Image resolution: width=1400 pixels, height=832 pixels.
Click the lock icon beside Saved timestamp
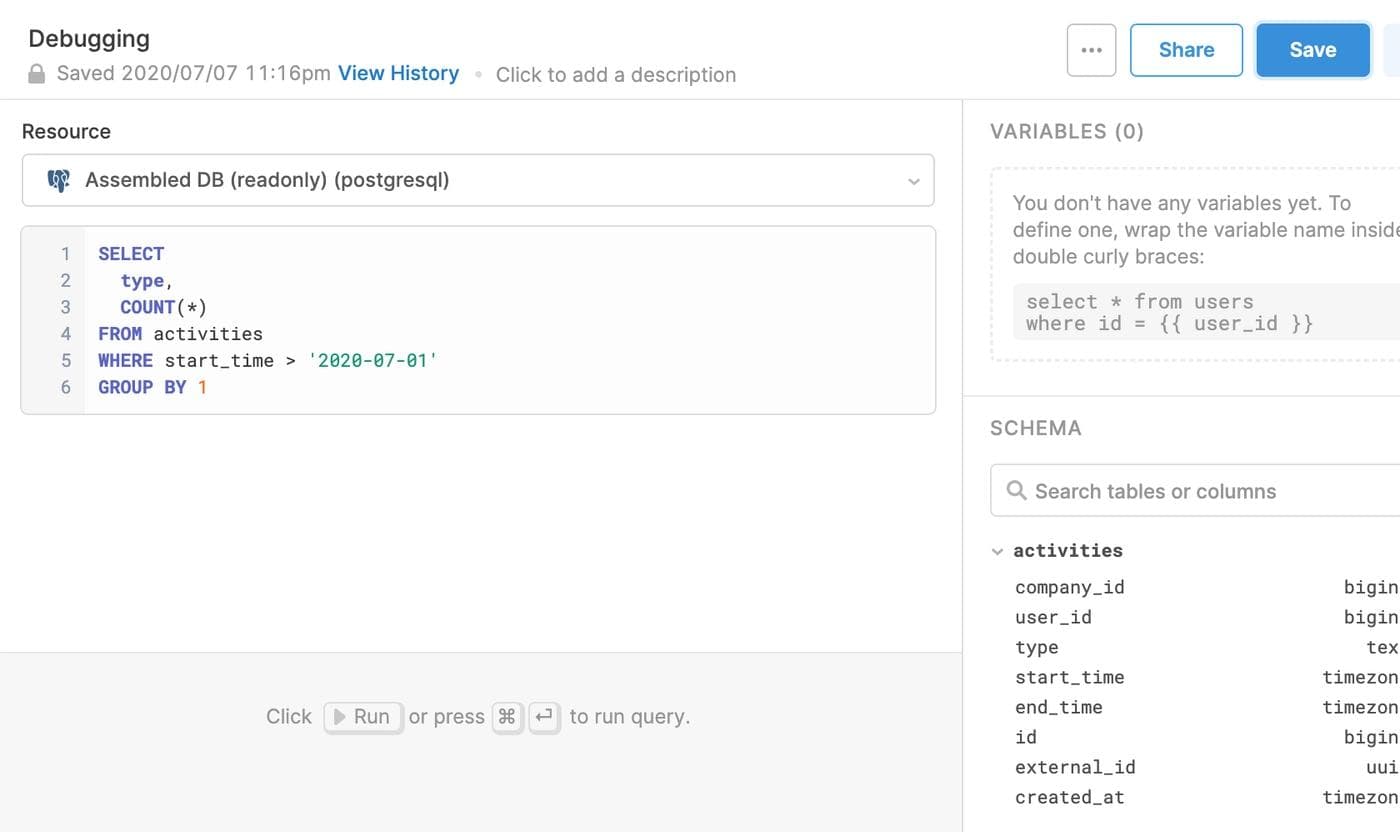(37, 74)
